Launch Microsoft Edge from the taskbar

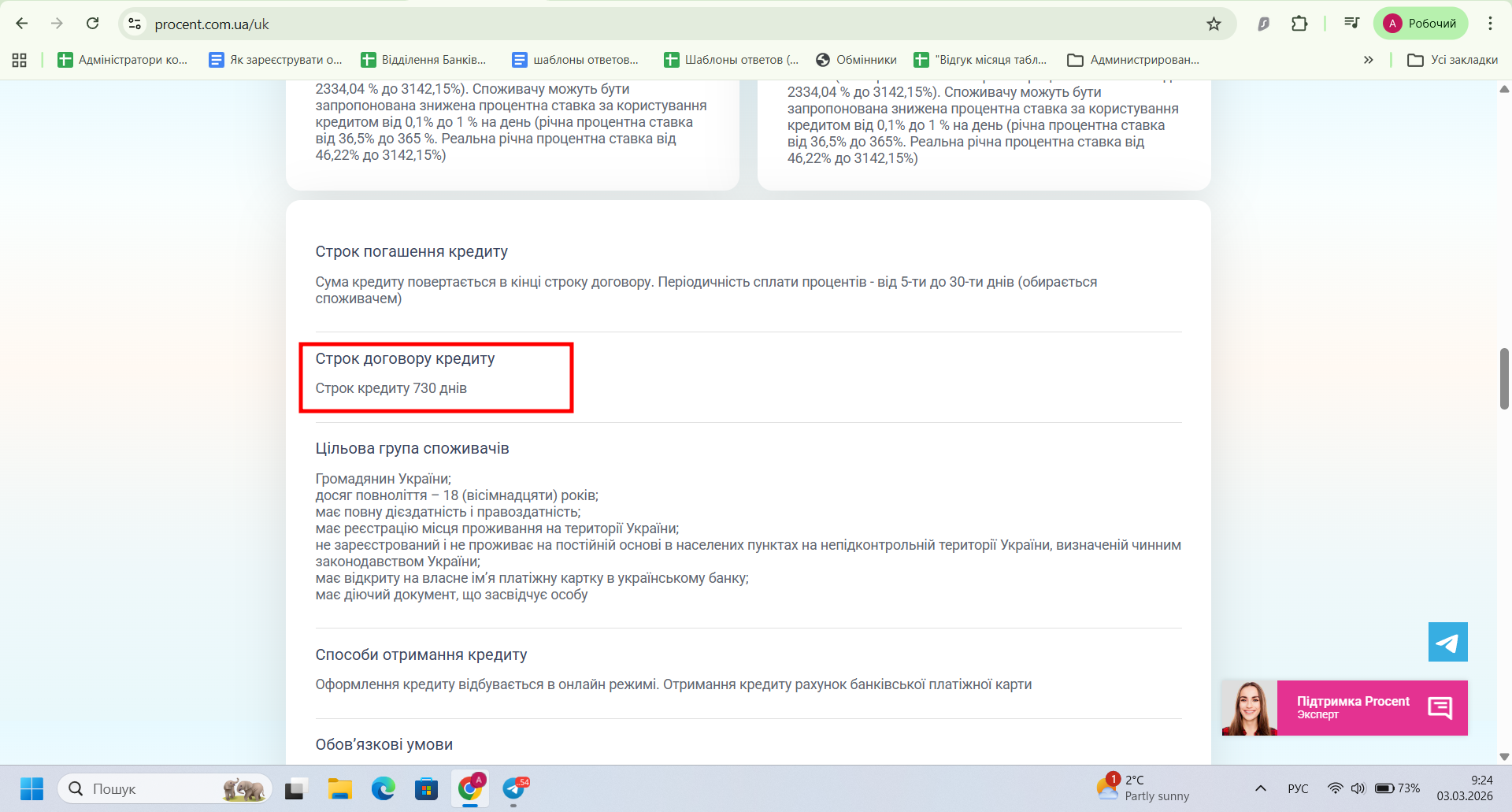[x=384, y=788]
